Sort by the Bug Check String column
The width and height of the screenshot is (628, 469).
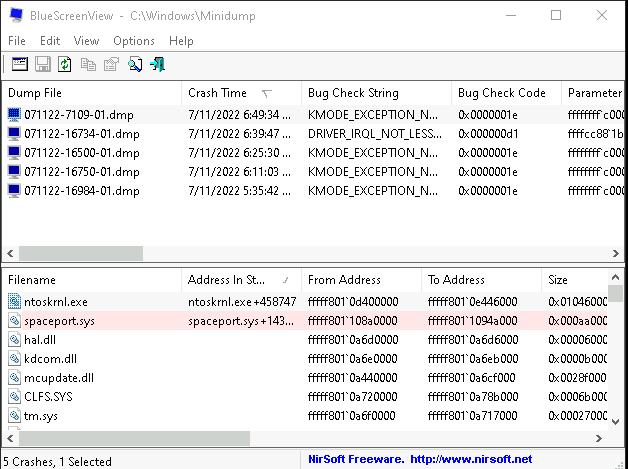376,93
